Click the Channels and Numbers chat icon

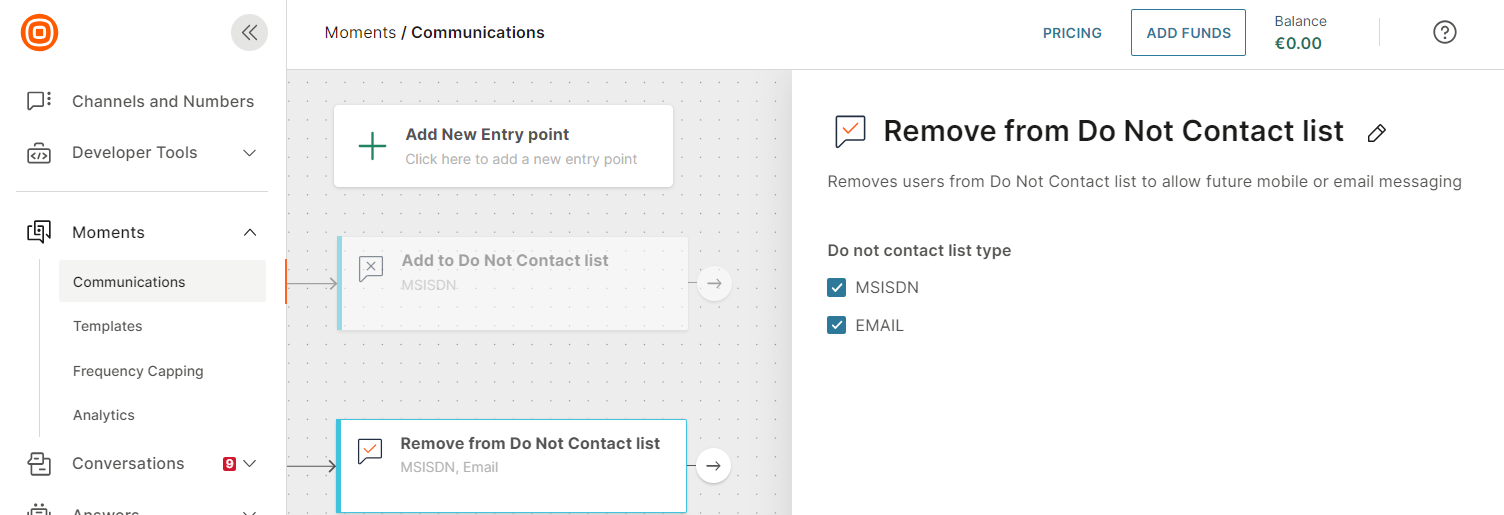(x=39, y=101)
